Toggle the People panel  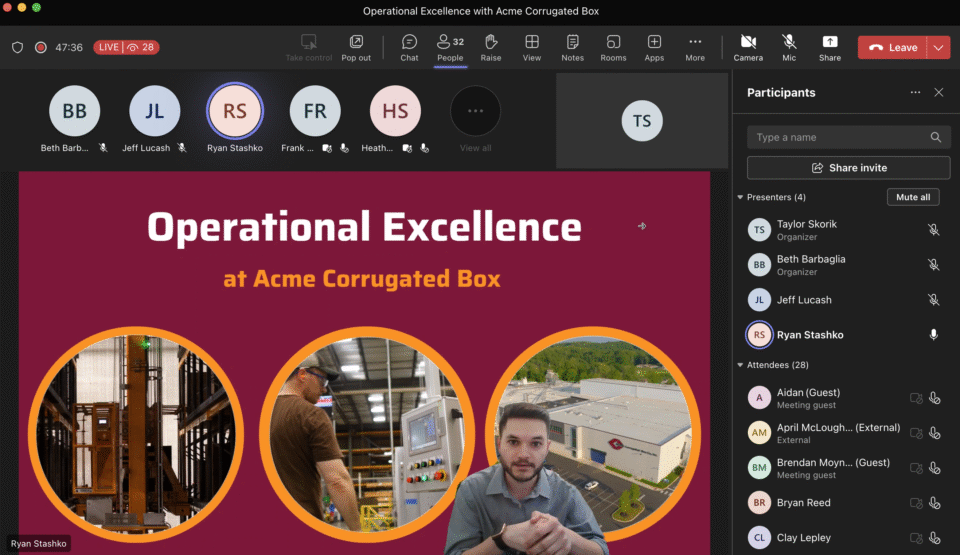(450, 48)
